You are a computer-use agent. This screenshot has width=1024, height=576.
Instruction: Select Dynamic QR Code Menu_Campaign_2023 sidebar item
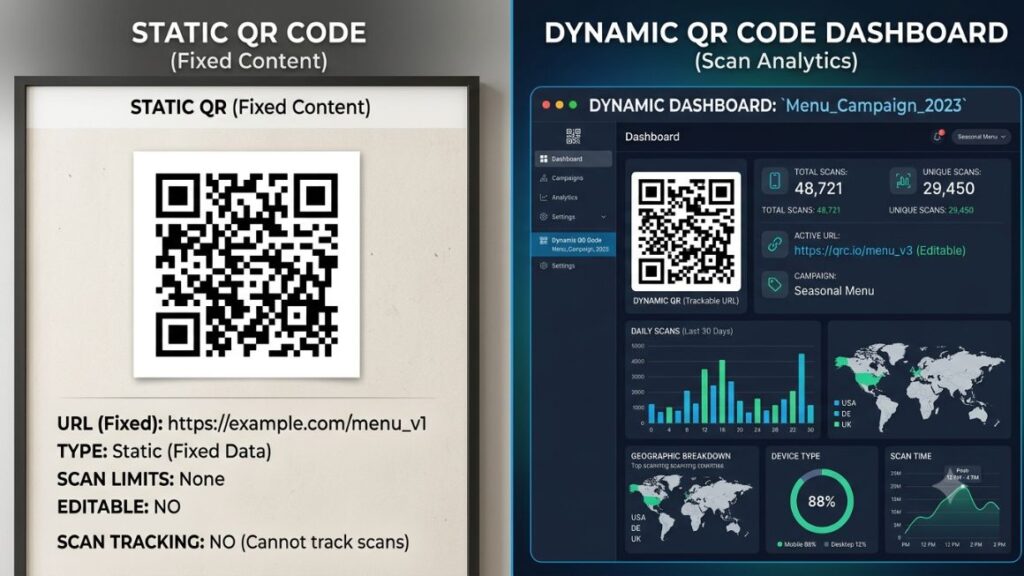tap(573, 244)
